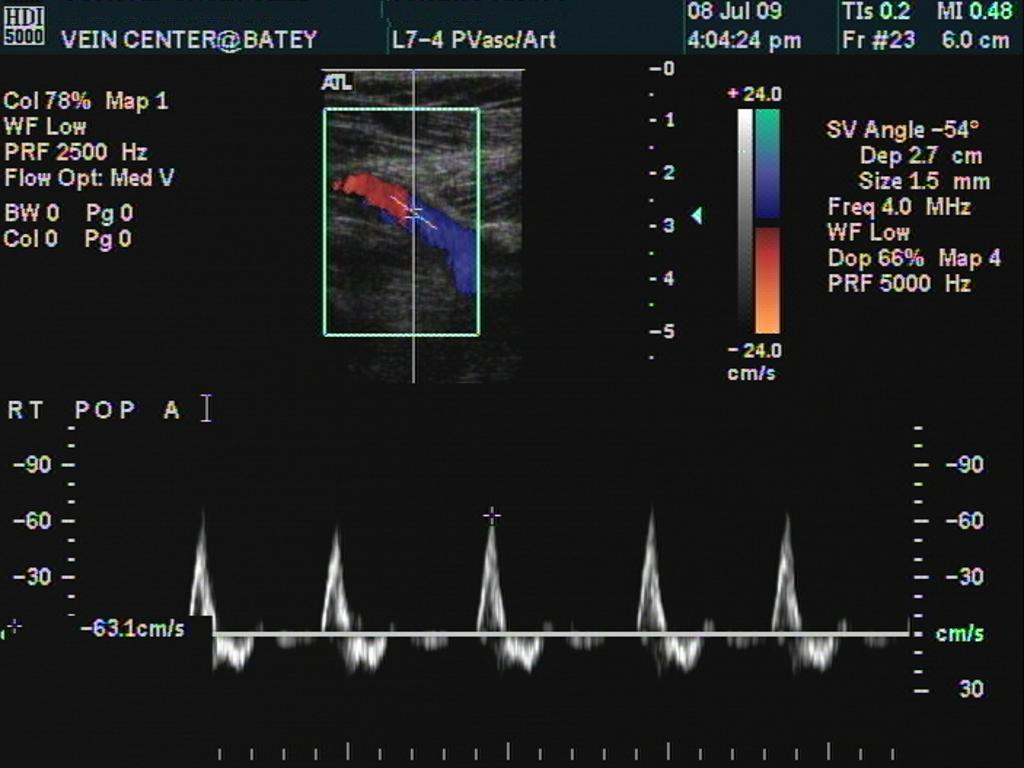Click the red-orange negative flow color bar
Screen dimensions: 1024x768
[x=767, y=280]
